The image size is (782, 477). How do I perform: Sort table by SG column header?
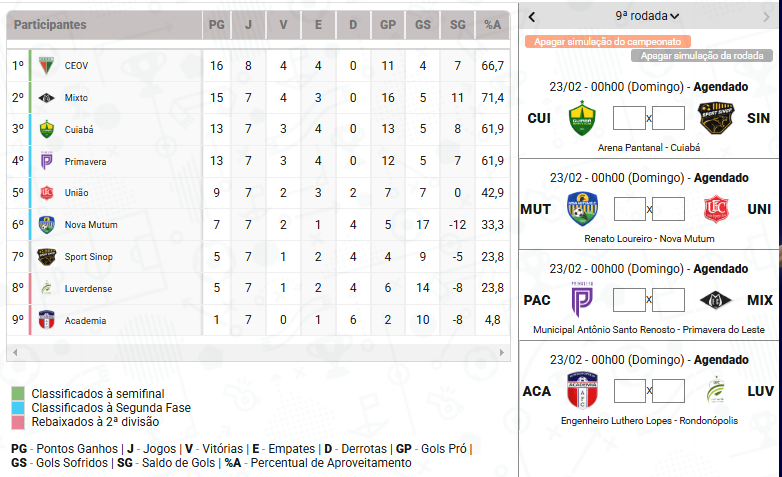tap(458, 25)
